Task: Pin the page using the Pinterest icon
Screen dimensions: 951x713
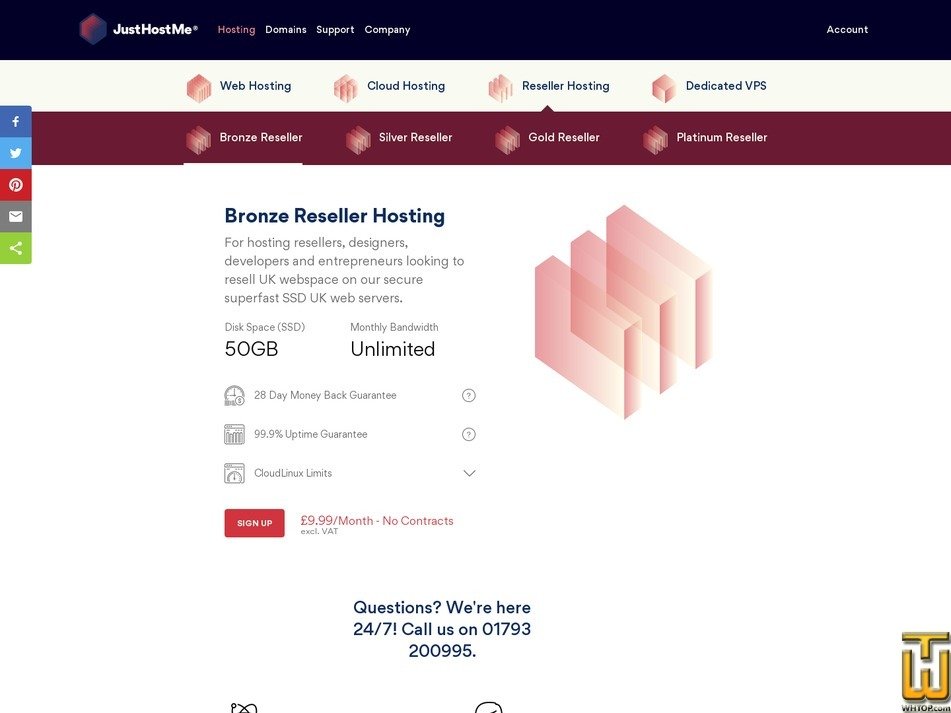Action: (15, 185)
